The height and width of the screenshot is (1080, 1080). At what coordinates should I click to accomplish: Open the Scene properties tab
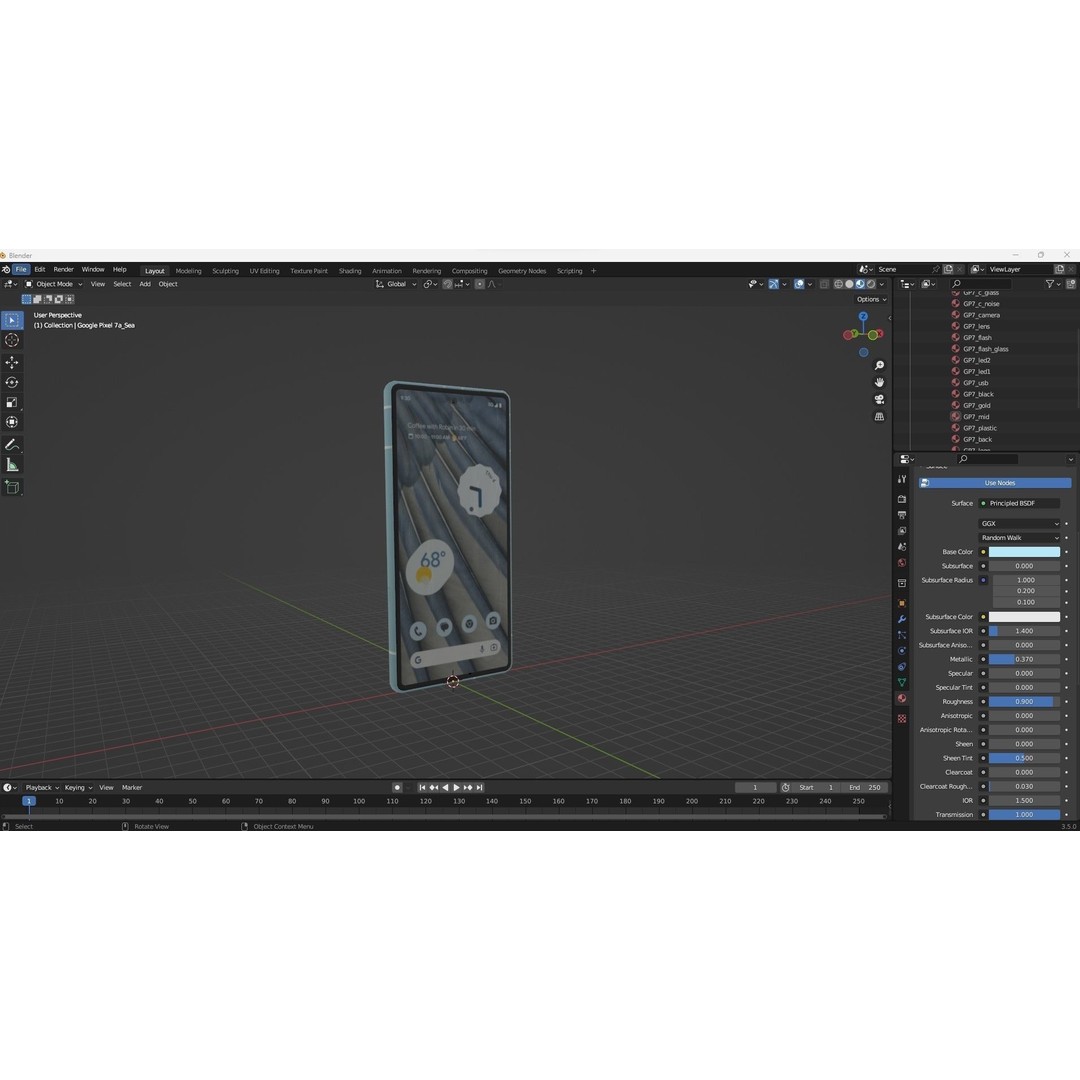coord(902,547)
